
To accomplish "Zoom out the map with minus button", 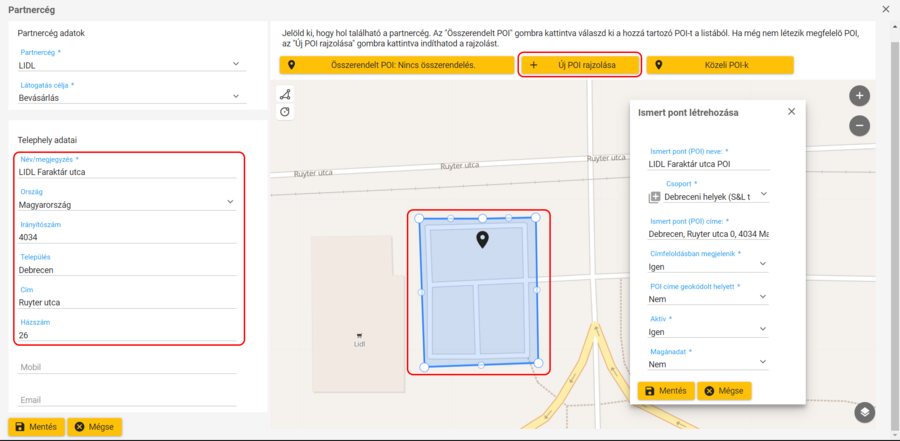I will click(x=859, y=126).
